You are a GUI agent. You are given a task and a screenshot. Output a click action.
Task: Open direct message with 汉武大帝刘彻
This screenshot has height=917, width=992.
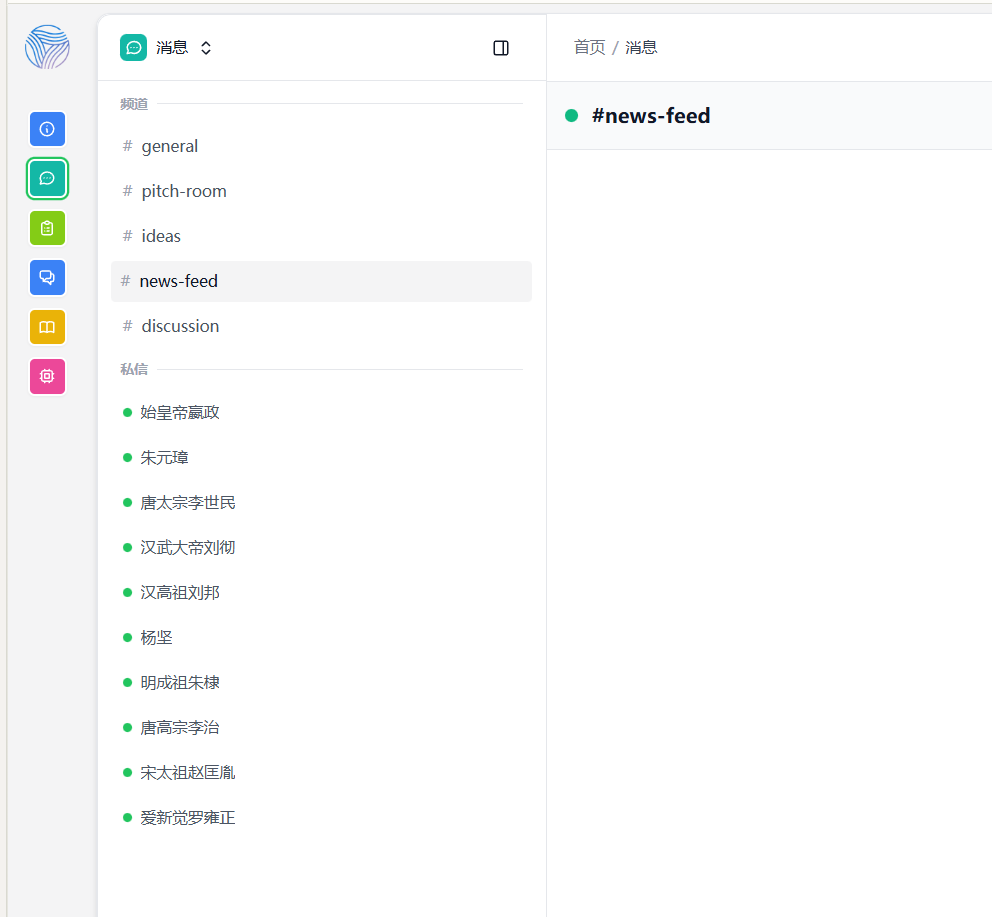(321, 547)
